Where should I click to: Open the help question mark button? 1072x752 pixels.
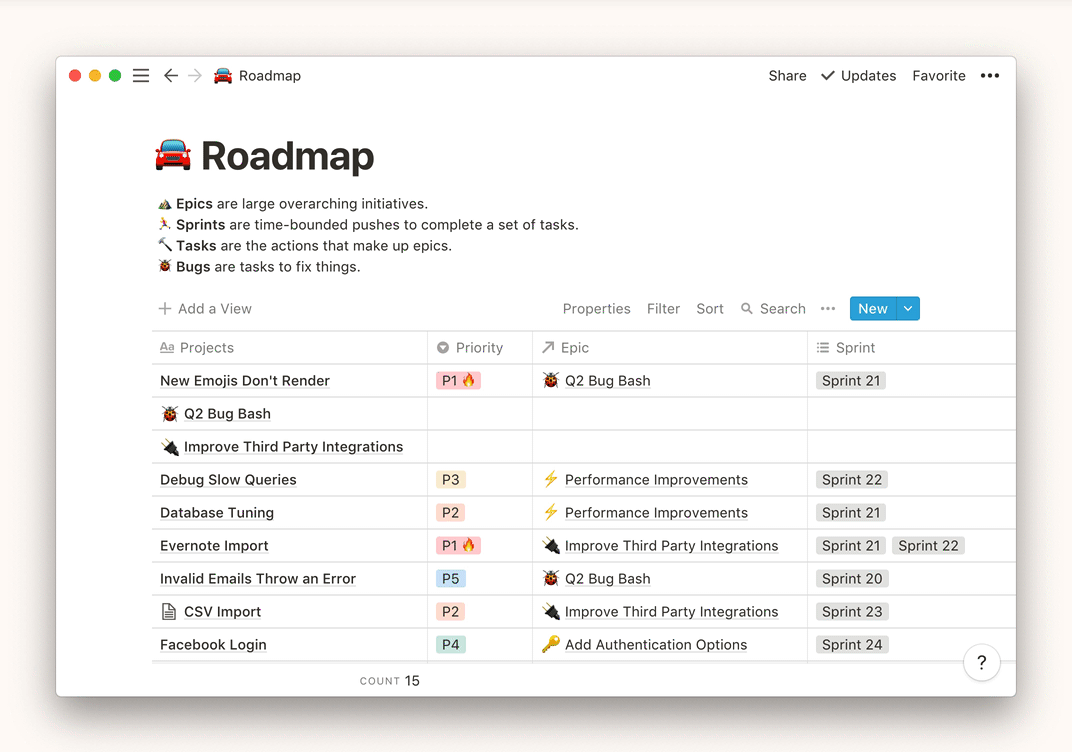pos(981,662)
